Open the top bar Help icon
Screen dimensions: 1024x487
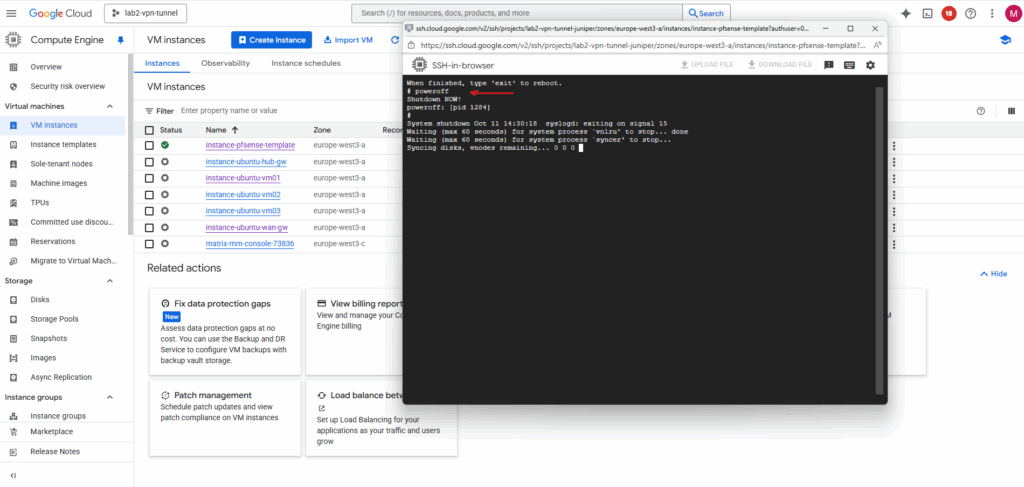(x=970, y=13)
